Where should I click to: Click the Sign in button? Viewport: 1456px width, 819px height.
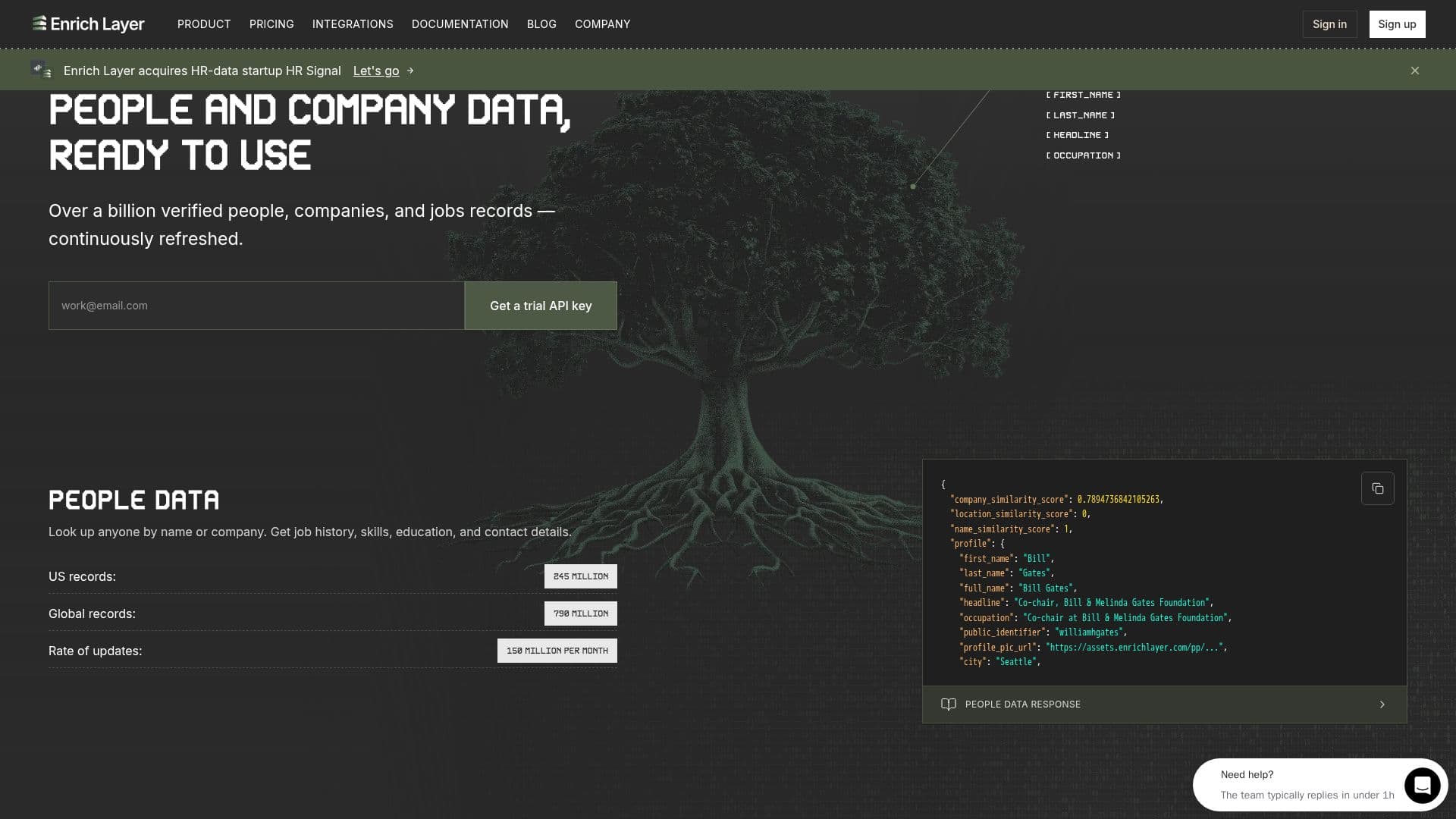point(1329,24)
